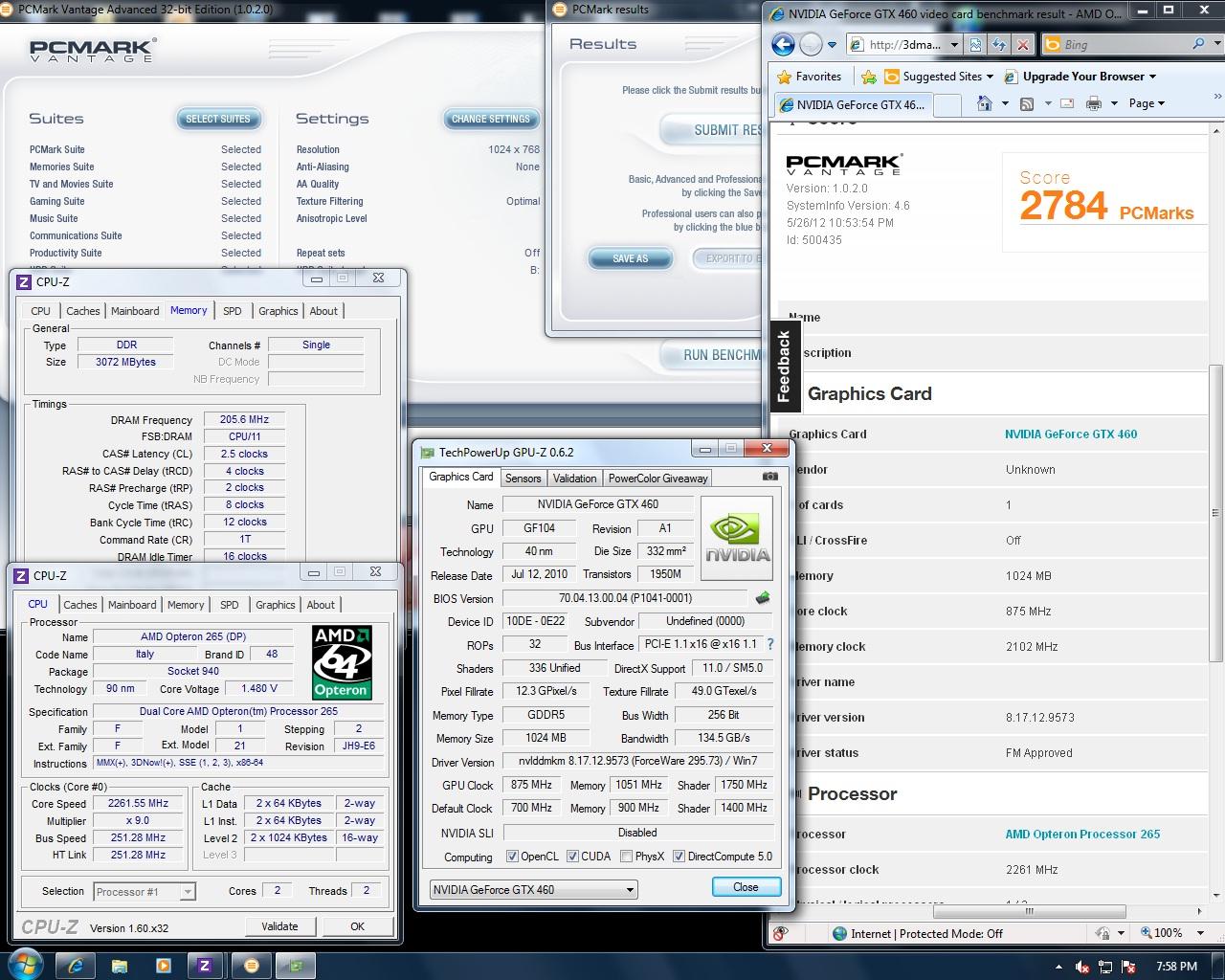Click the Bing search input field

point(1125,45)
